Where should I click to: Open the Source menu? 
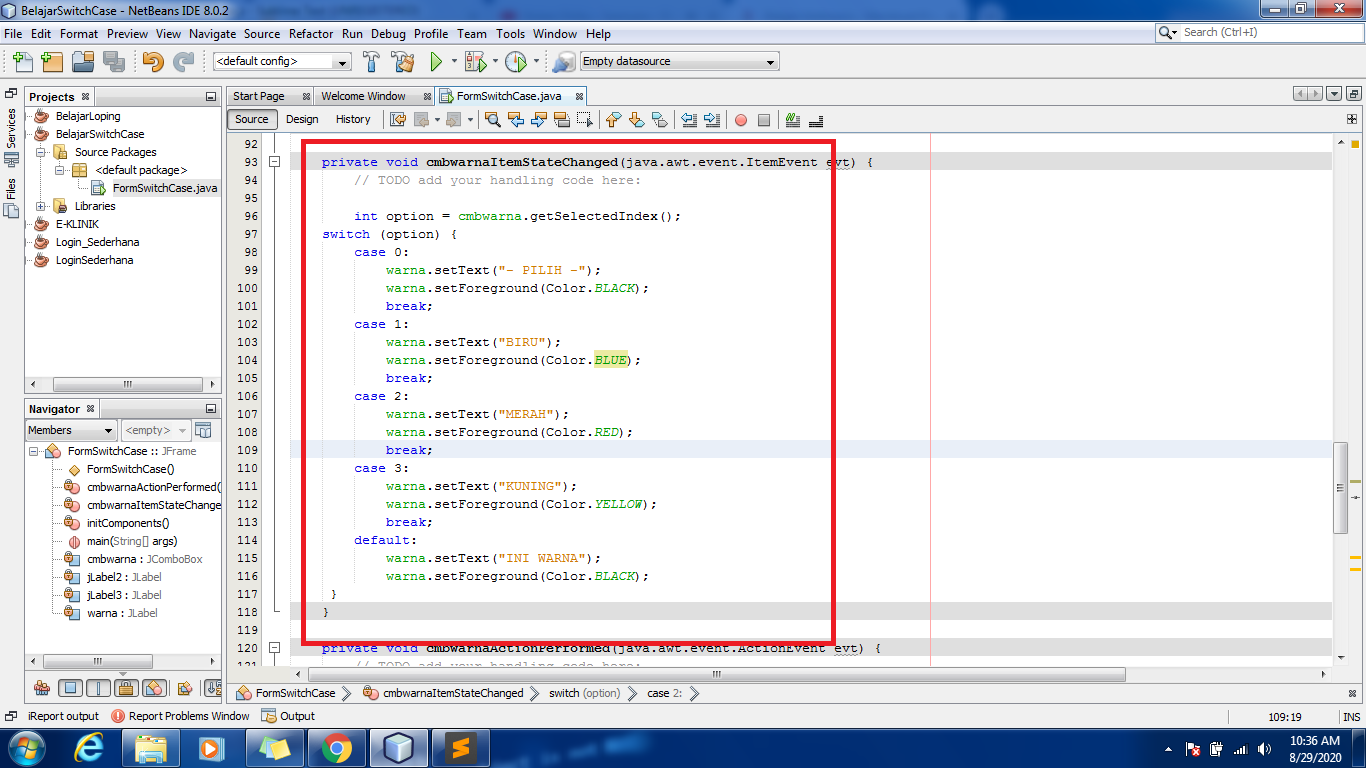262,33
